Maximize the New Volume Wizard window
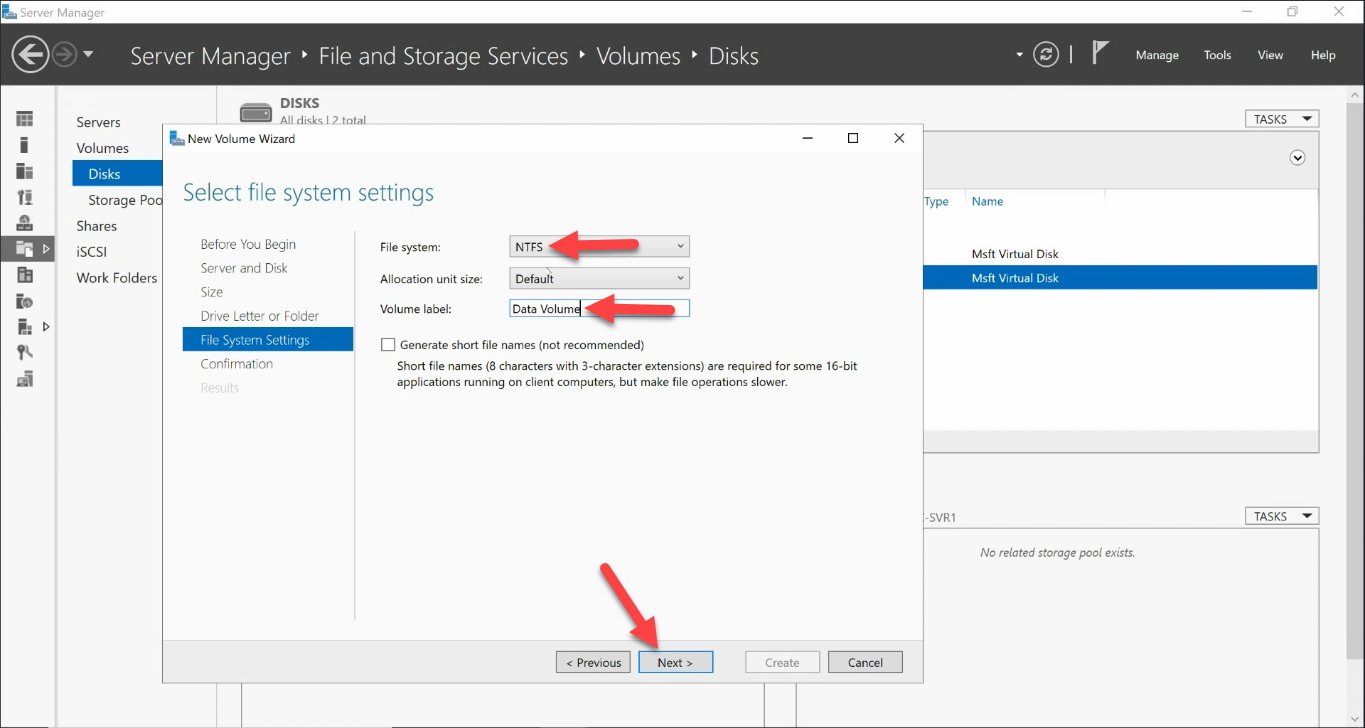The width and height of the screenshot is (1365, 728). tap(853, 139)
